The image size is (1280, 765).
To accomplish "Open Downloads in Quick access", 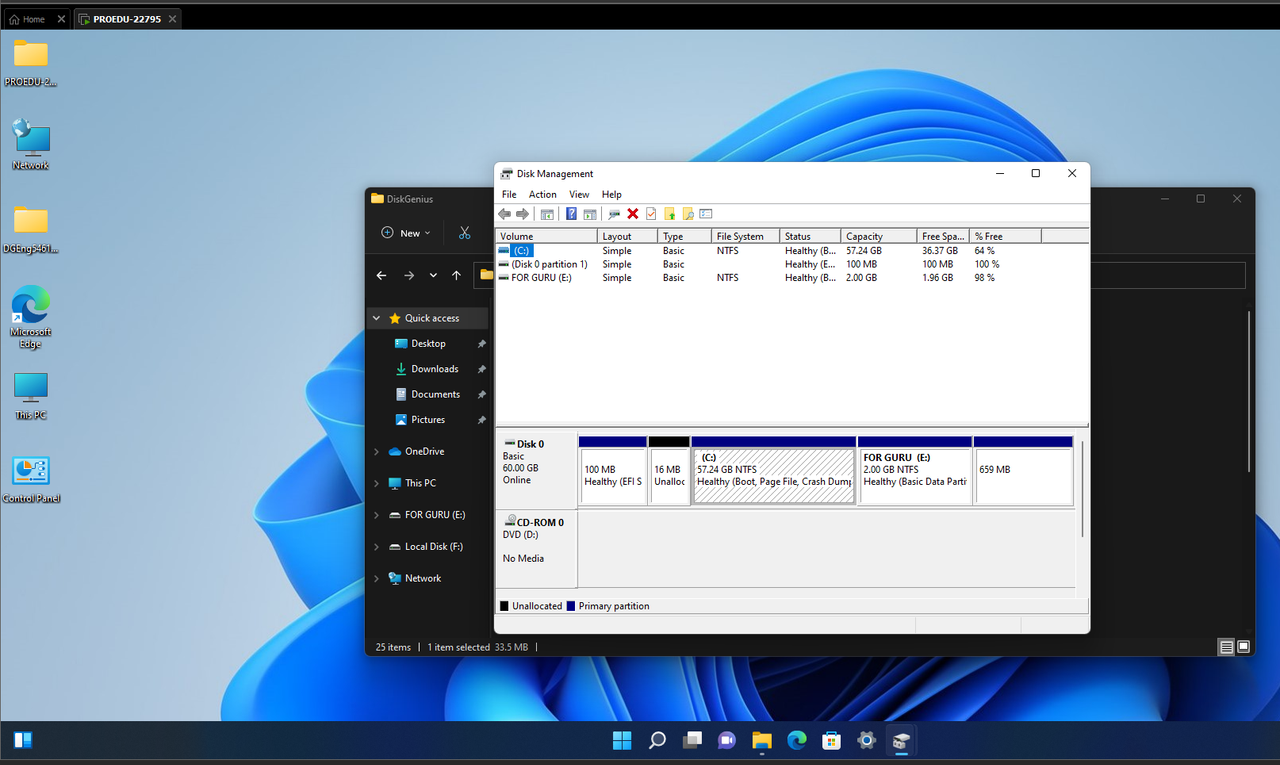I will click(x=434, y=369).
